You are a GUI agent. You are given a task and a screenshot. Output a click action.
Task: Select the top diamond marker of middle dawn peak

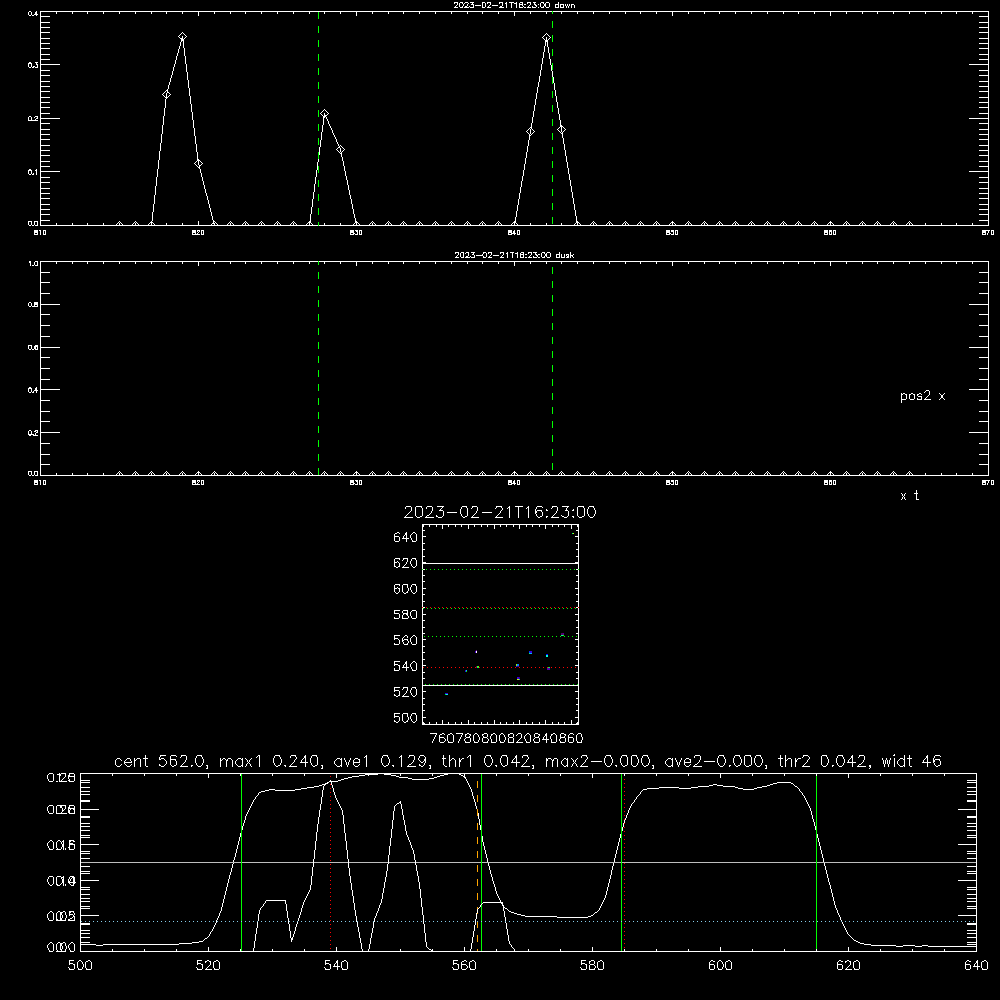tap(325, 114)
